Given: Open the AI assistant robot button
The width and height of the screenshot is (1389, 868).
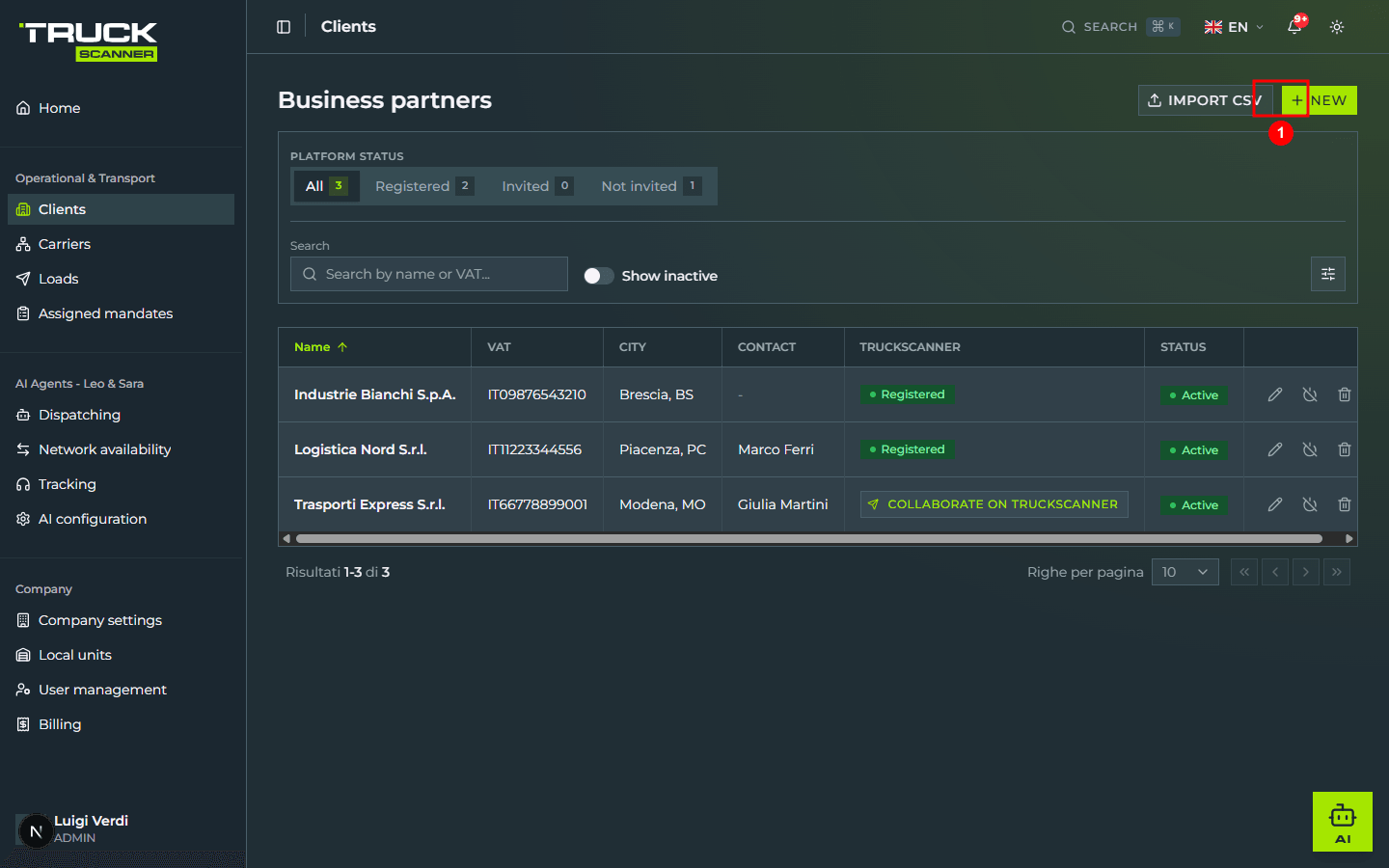Looking at the screenshot, I should [x=1343, y=822].
